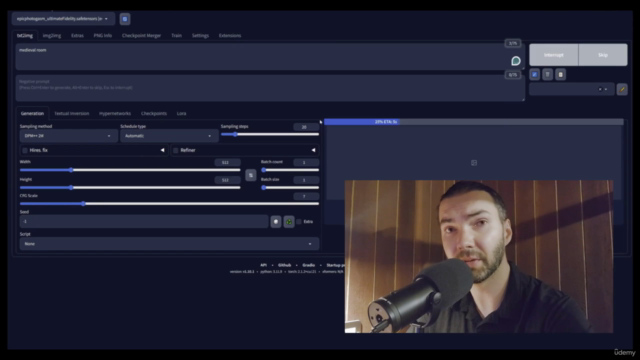Open the Extensions tab

coord(230,36)
